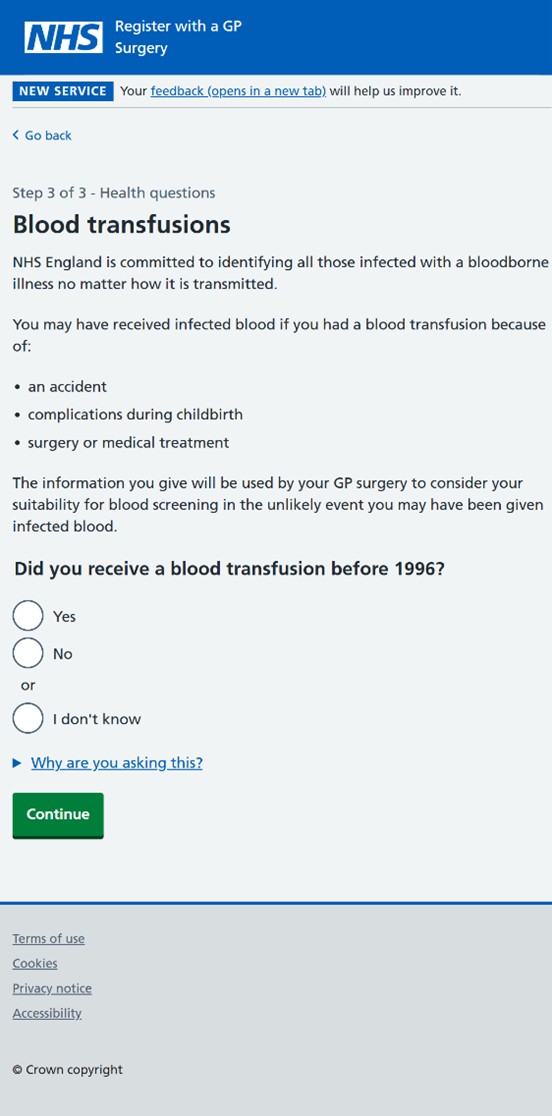
Task: Open the Cookies footer link
Action: (x=35, y=964)
